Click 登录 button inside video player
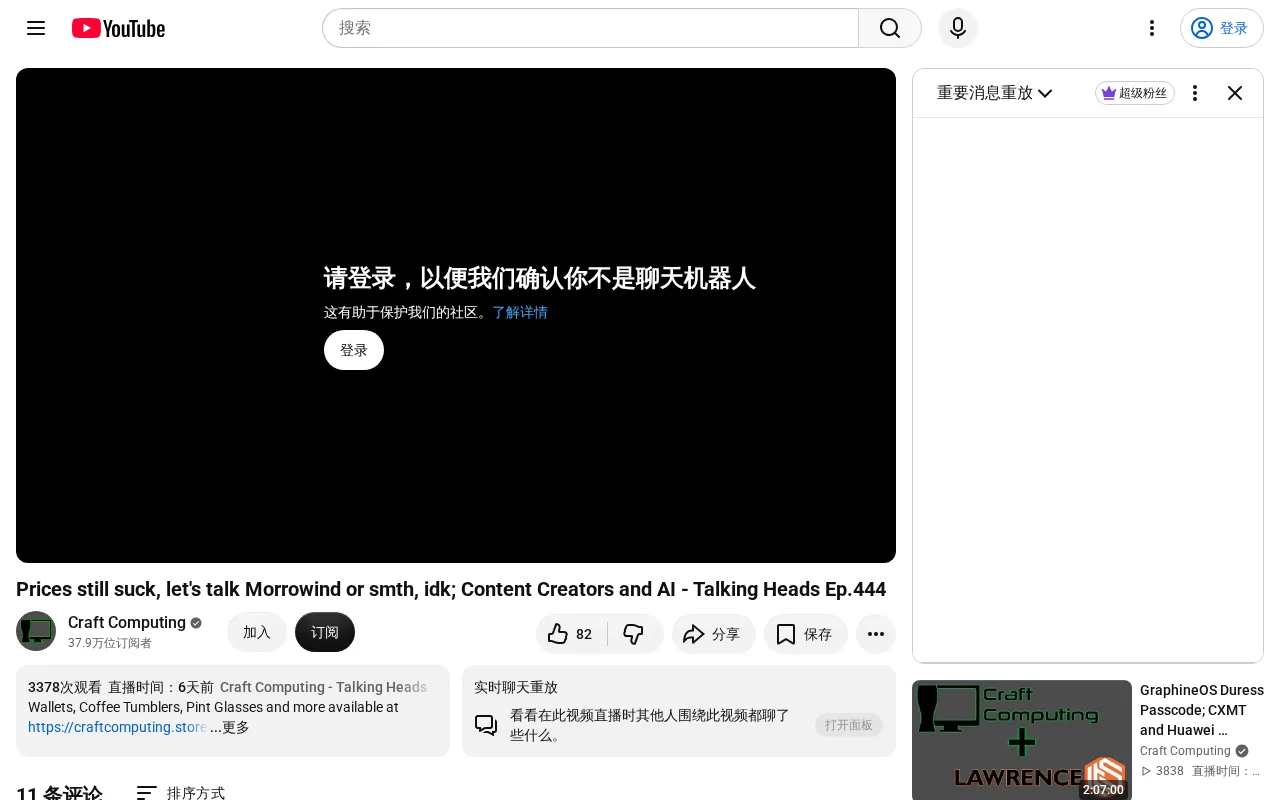 [x=354, y=350]
